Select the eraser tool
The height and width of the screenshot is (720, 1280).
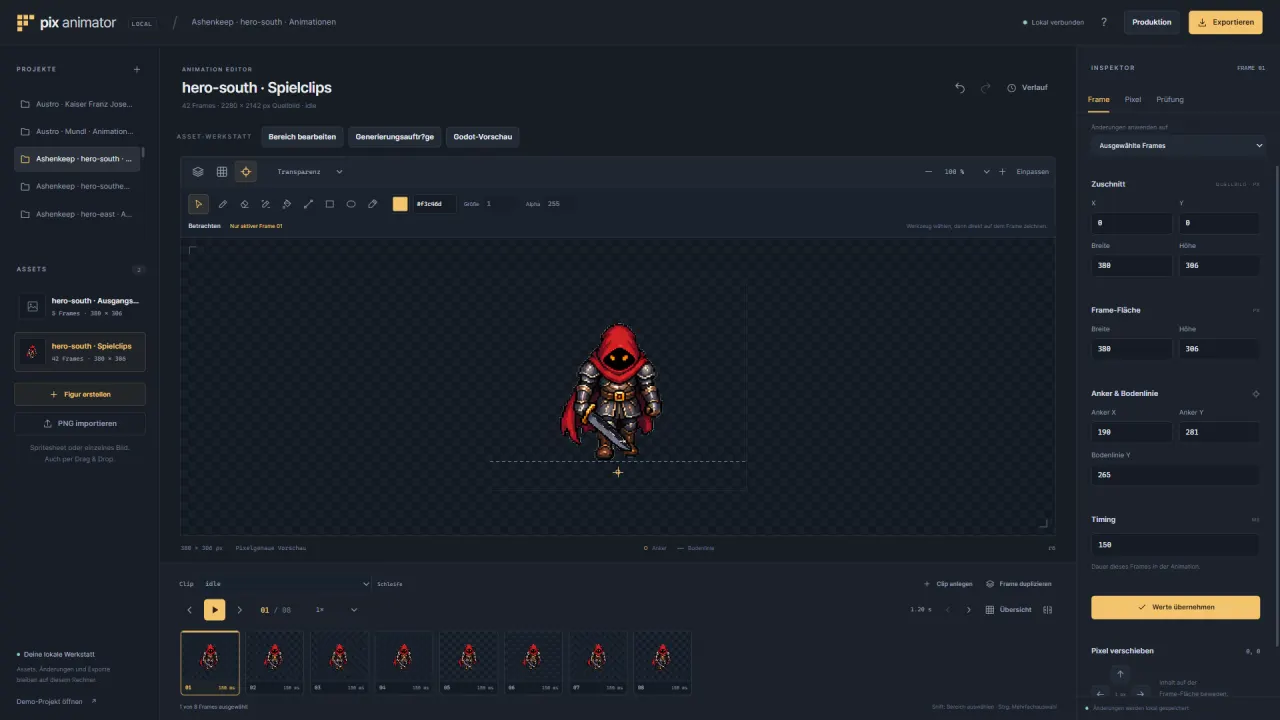point(244,204)
